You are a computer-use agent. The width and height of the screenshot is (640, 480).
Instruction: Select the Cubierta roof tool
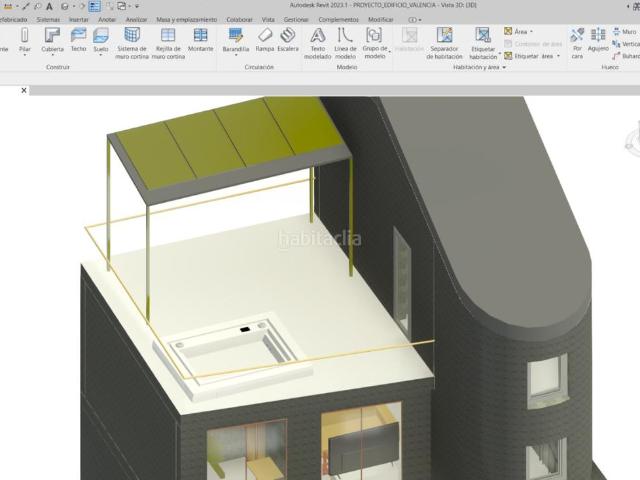coord(52,40)
